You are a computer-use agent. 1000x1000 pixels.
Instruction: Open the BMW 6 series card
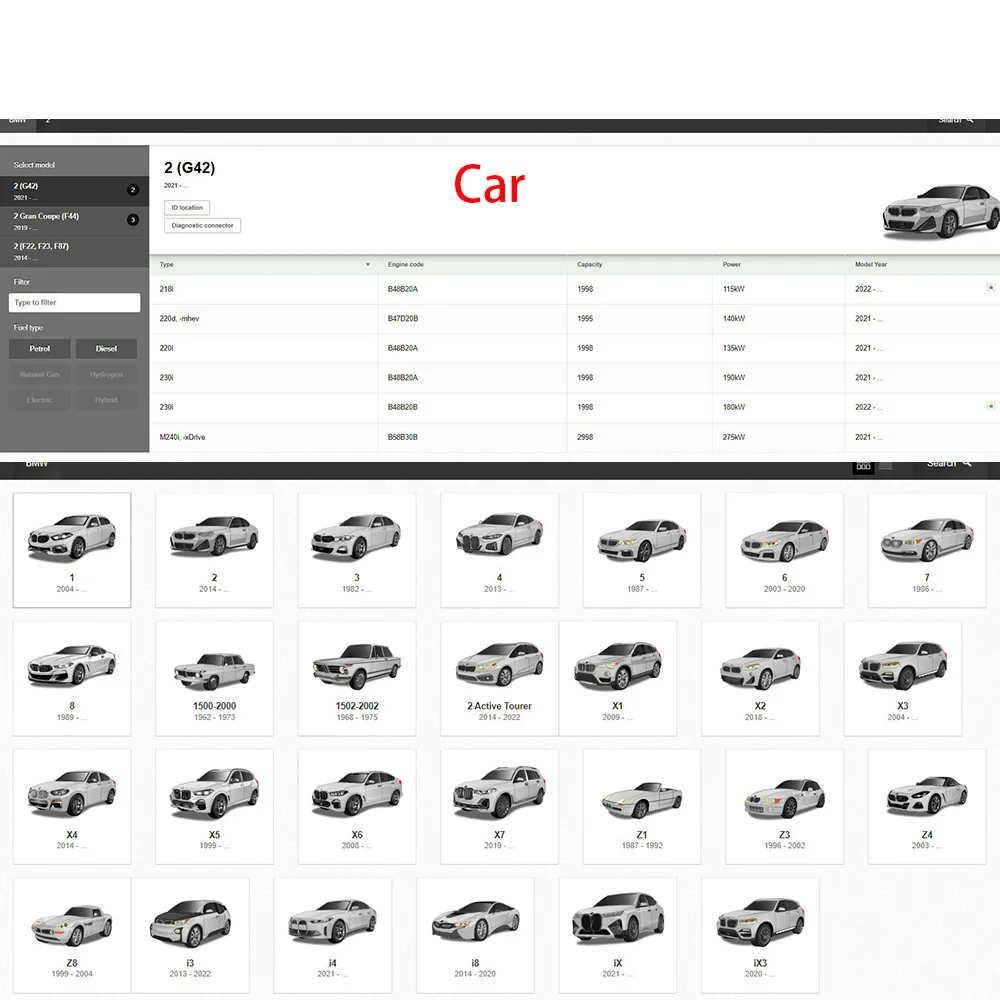(x=784, y=550)
